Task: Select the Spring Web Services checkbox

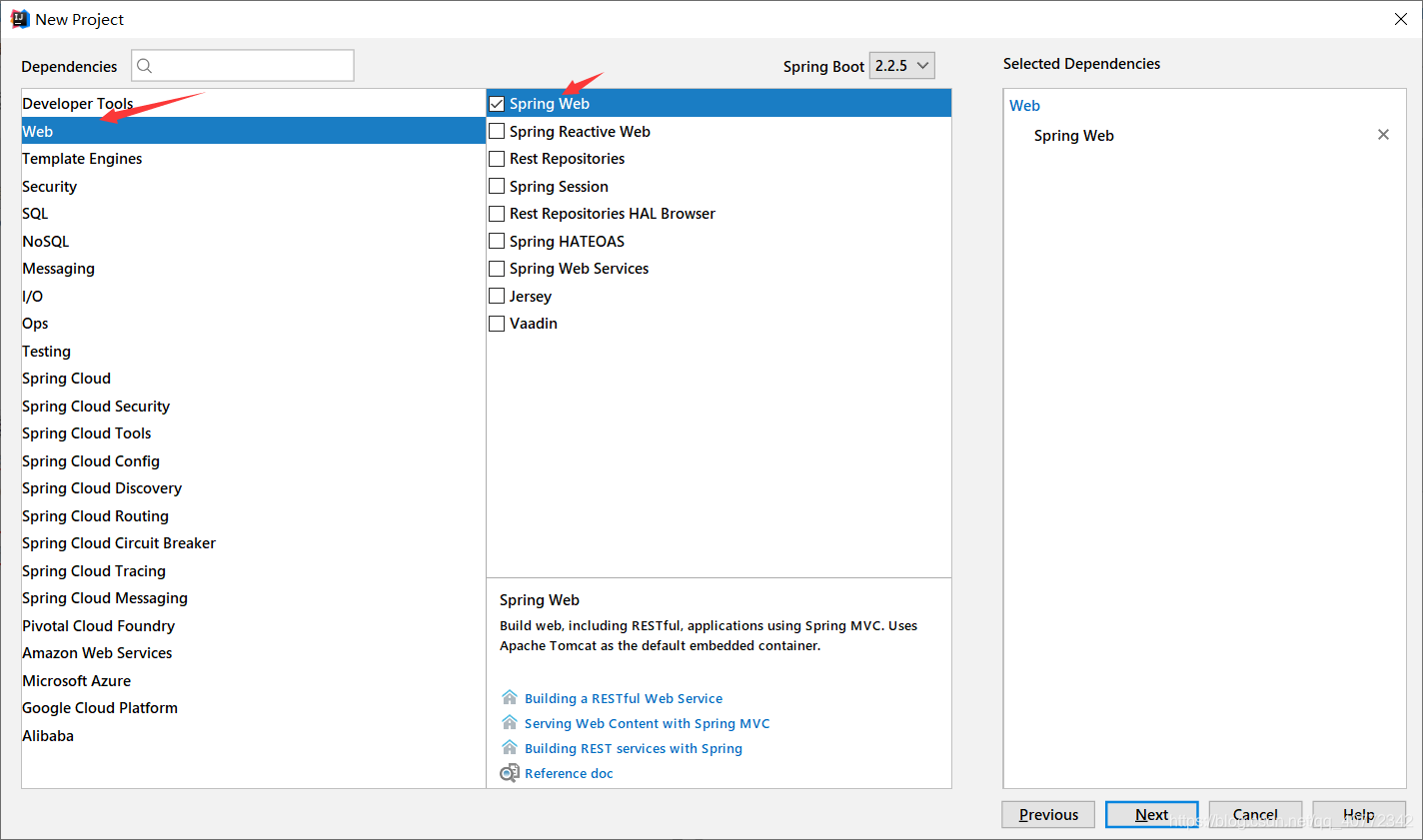Action: coord(497,268)
